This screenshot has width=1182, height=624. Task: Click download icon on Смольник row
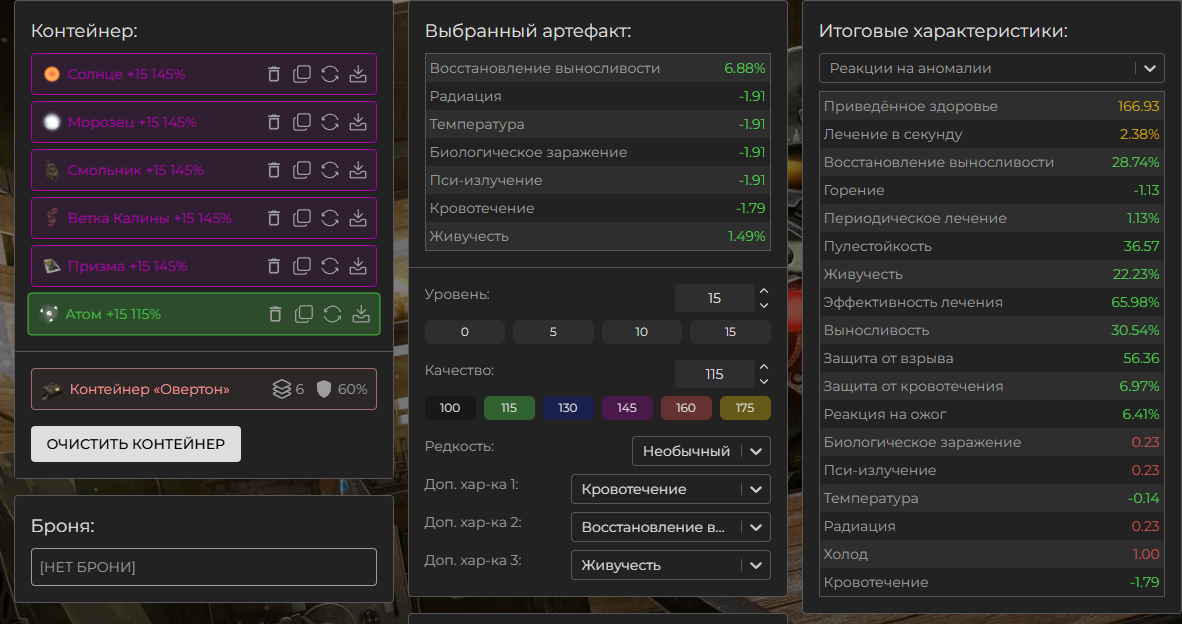[358, 170]
